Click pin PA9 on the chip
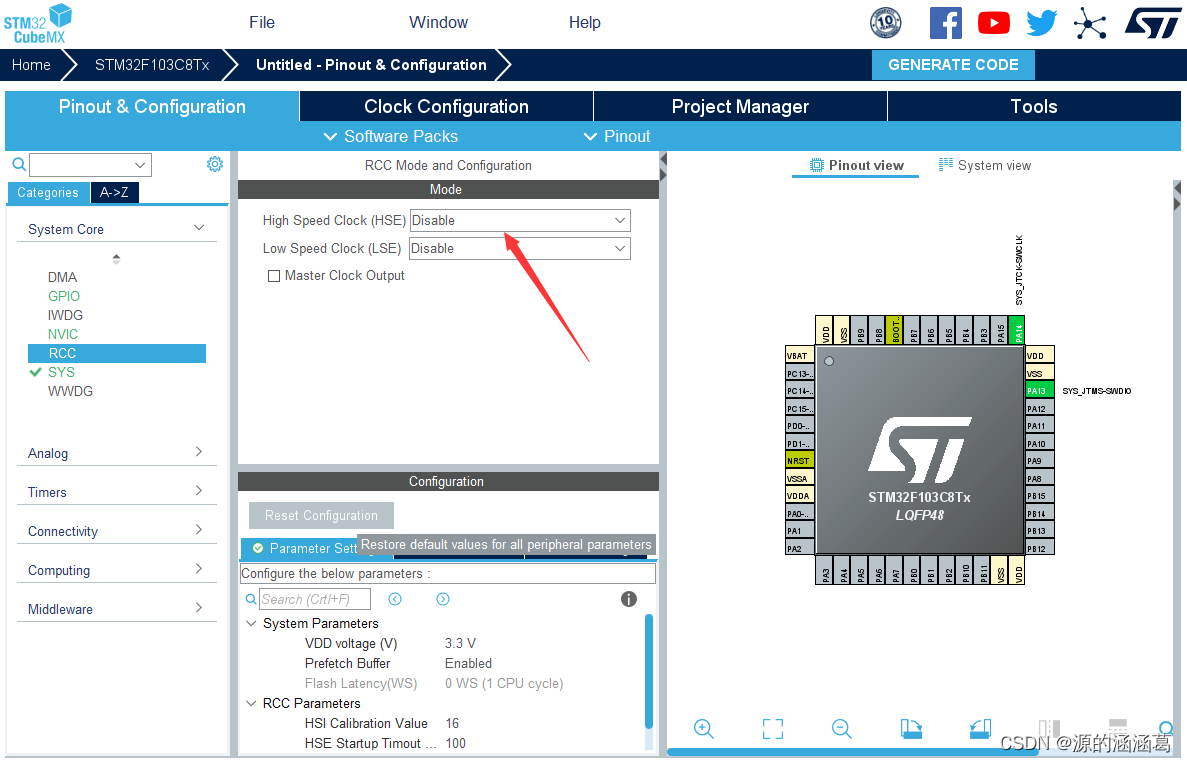The width and height of the screenshot is (1187, 762). click(1039, 460)
